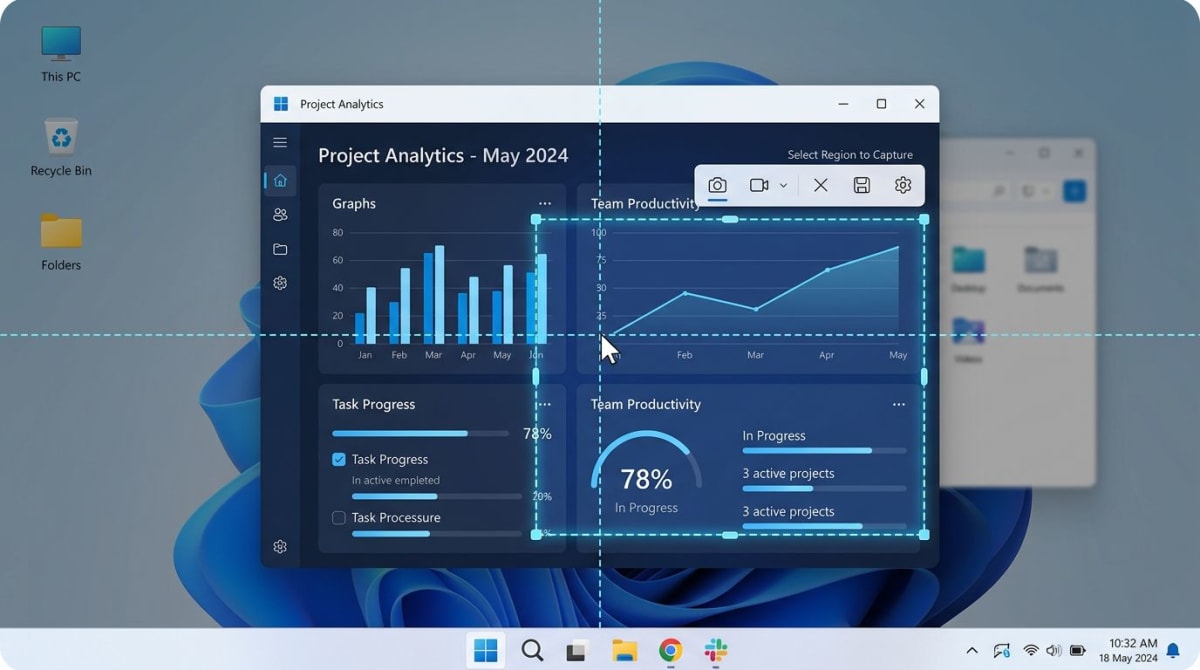Click the gear icon below the sidebar folder icon
This screenshot has width=1200, height=670.
click(x=280, y=283)
